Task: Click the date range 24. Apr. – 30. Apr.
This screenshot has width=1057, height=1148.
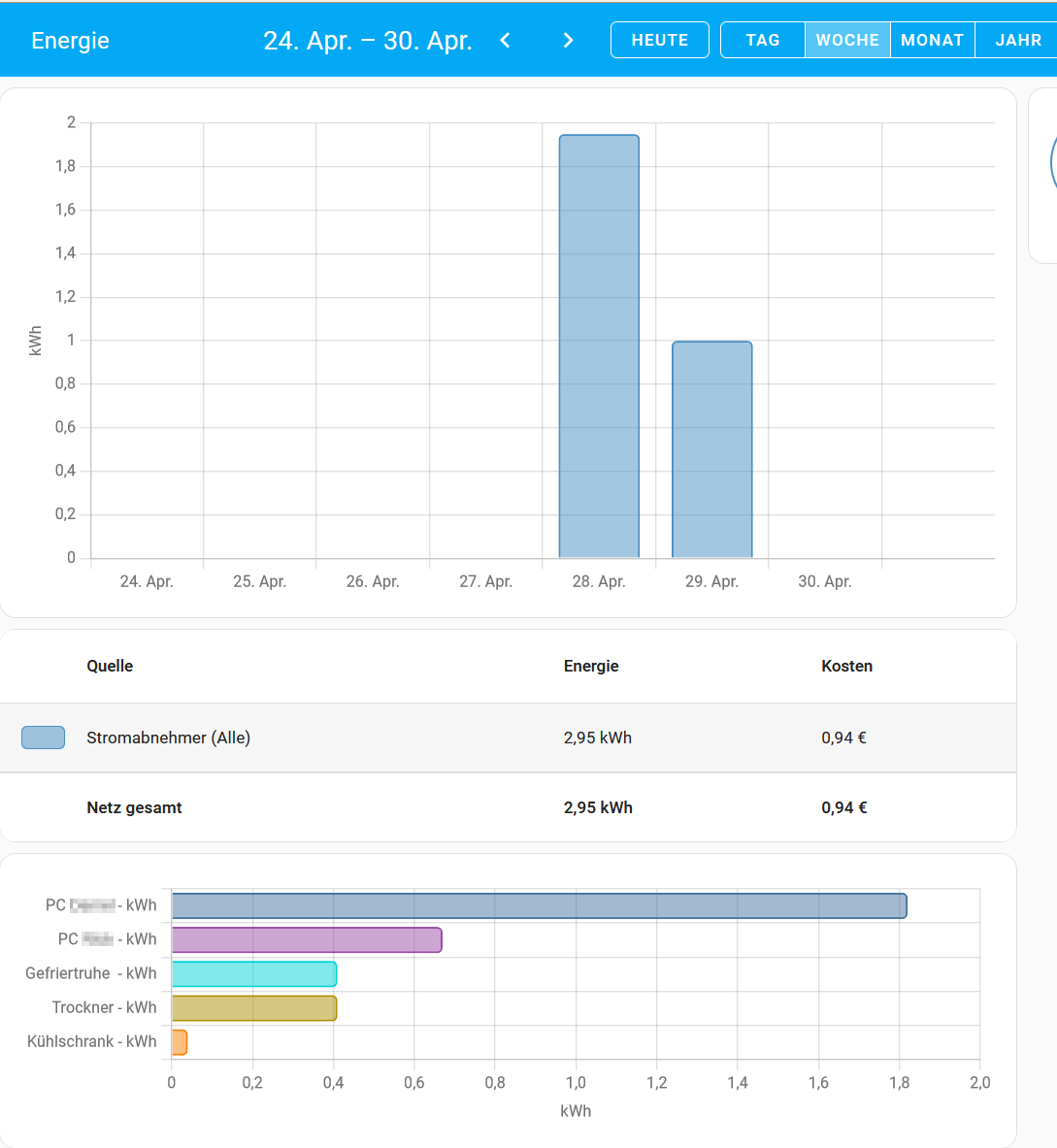Action: (368, 40)
